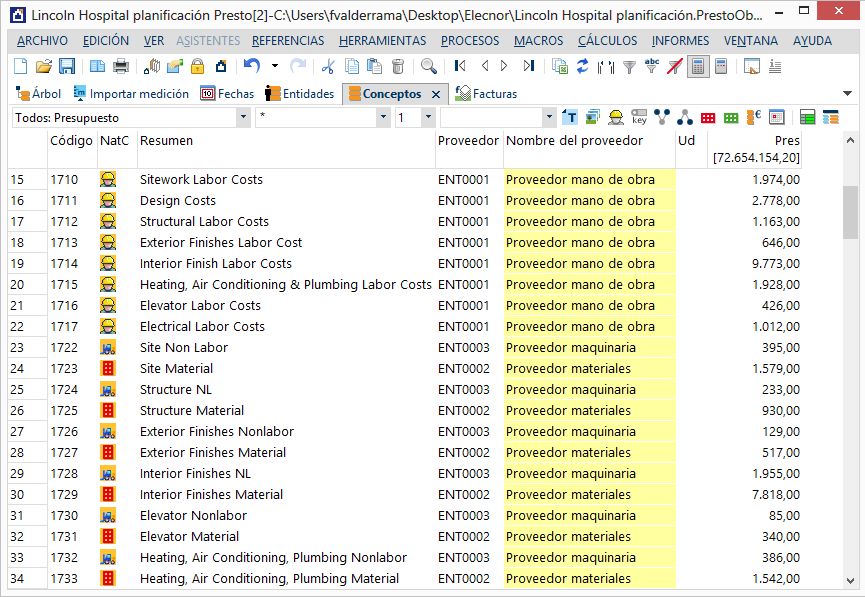Screen dimensions: 865x597
Task: Click the machinery nature icon for Structure NL
Action: pos(108,390)
